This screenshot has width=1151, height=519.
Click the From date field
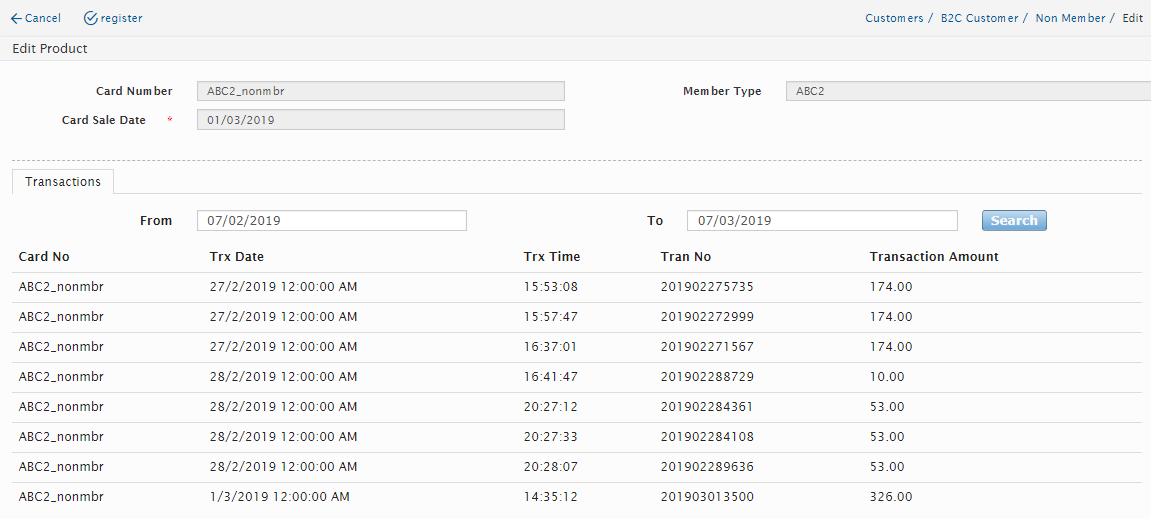point(332,221)
